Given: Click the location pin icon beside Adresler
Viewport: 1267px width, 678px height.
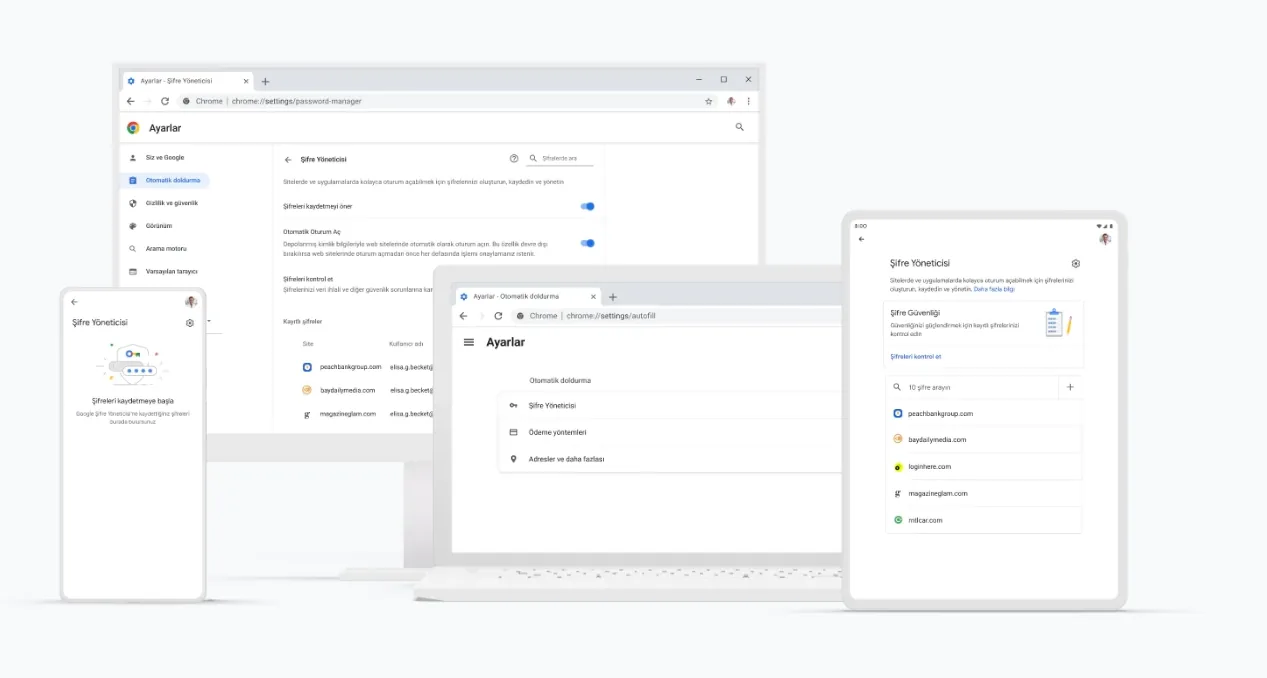Looking at the screenshot, I should (513, 459).
